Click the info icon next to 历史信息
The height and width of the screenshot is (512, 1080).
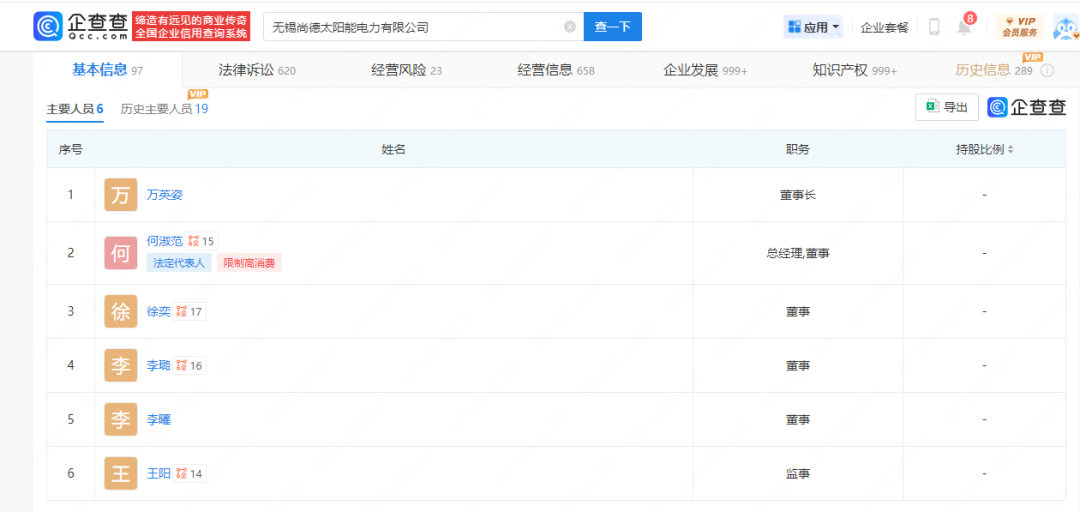coord(1047,71)
